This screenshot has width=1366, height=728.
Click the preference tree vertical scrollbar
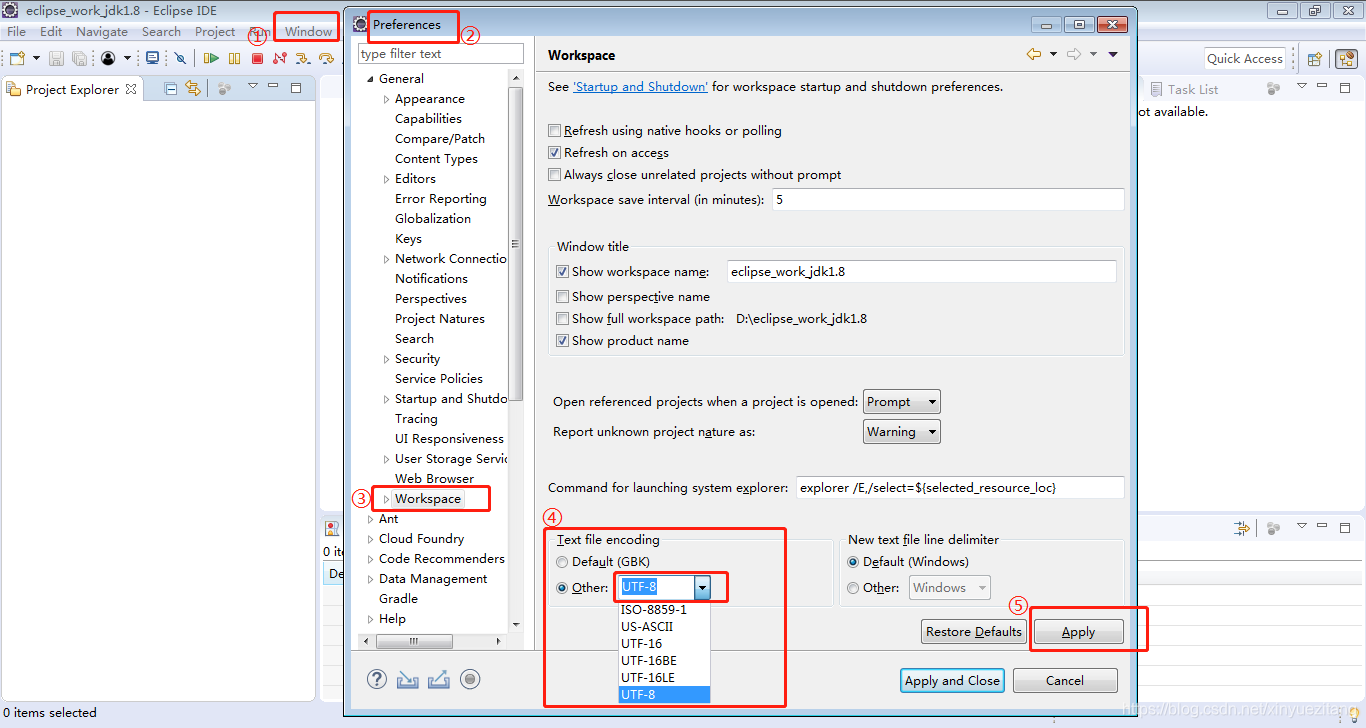(516, 243)
